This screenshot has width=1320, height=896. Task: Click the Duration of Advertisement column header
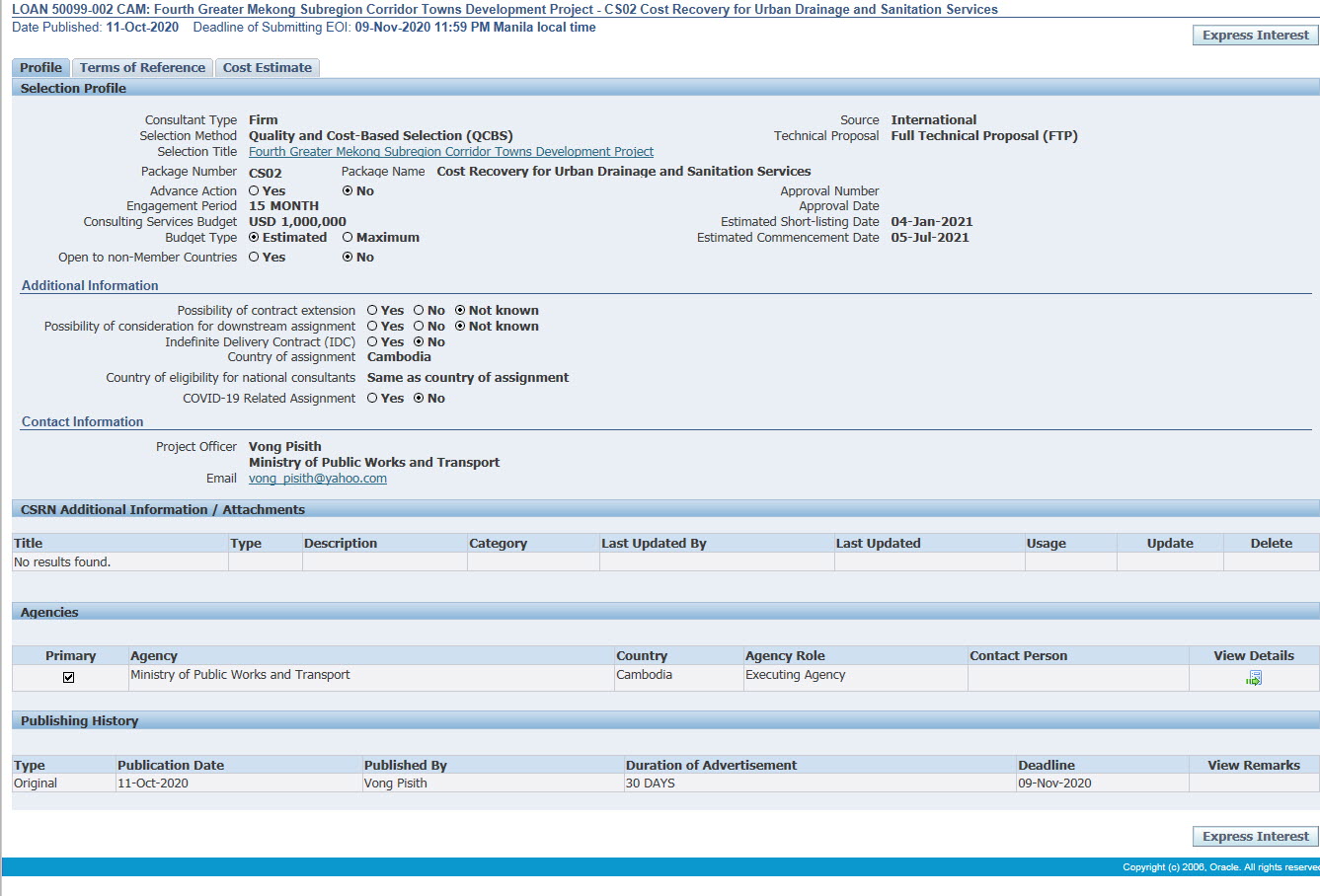819,765
